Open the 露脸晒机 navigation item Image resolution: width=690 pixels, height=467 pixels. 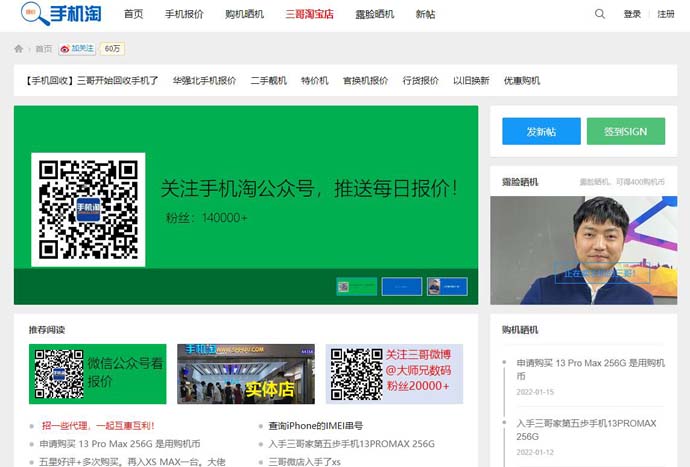pos(374,15)
